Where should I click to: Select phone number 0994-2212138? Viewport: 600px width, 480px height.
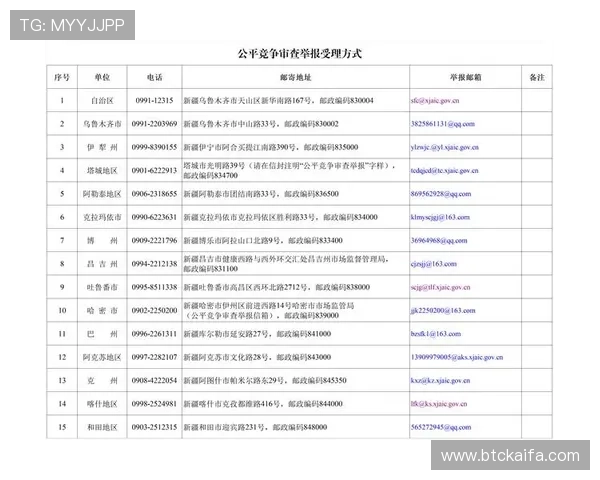[x=155, y=264]
